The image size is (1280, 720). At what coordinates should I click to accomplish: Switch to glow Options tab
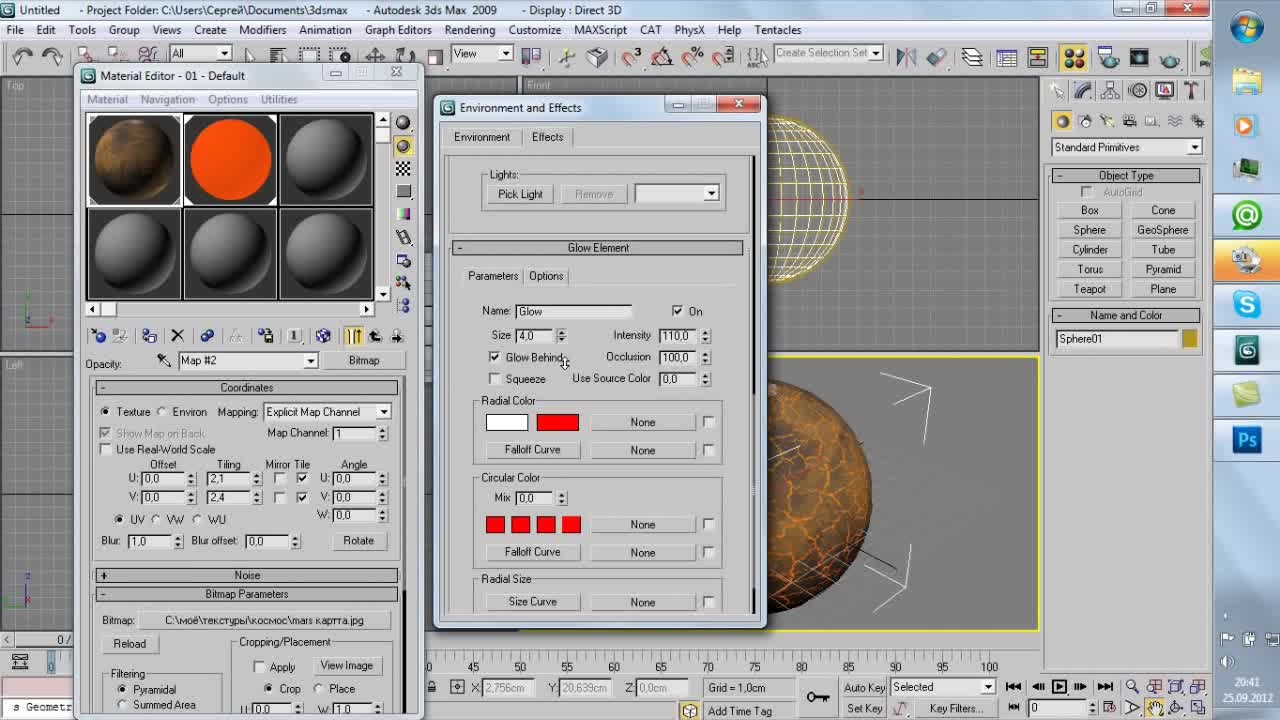(546, 276)
